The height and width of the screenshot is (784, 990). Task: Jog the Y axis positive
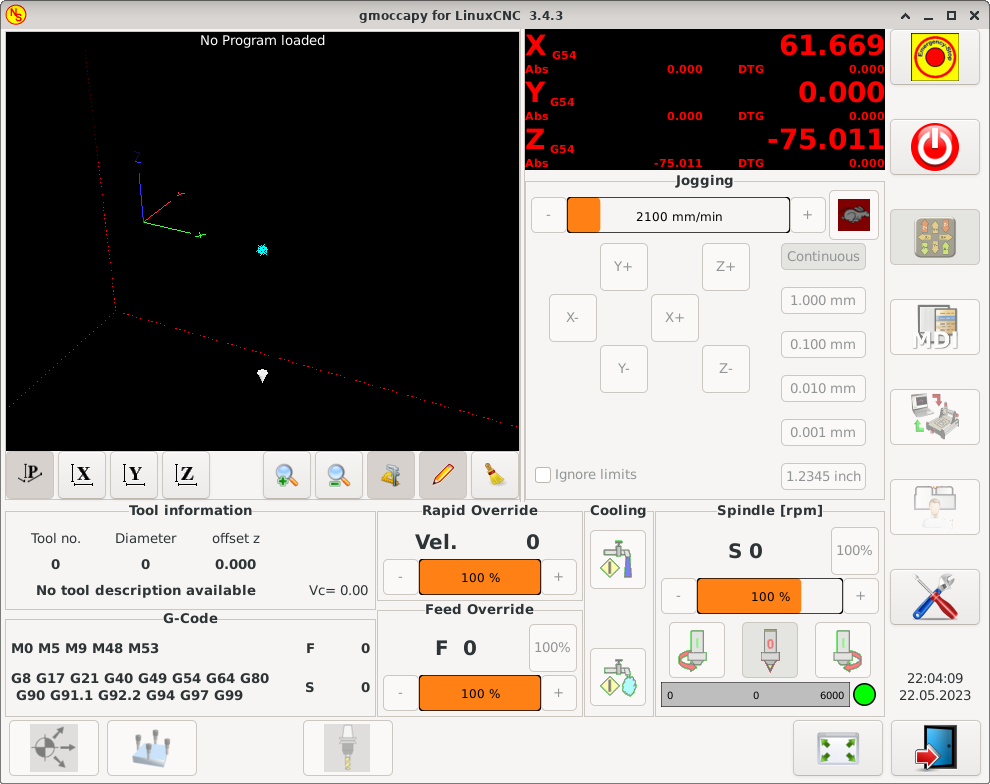623,266
